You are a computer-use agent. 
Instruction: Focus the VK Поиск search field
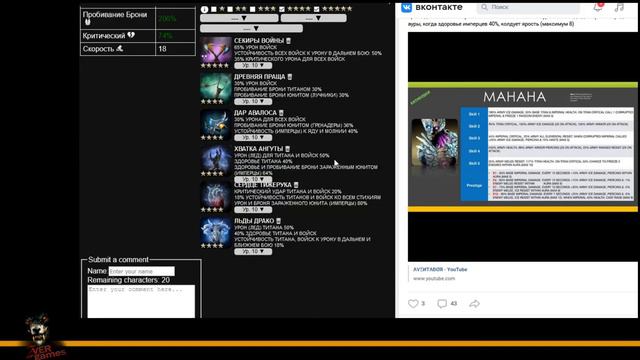(528, 7)
